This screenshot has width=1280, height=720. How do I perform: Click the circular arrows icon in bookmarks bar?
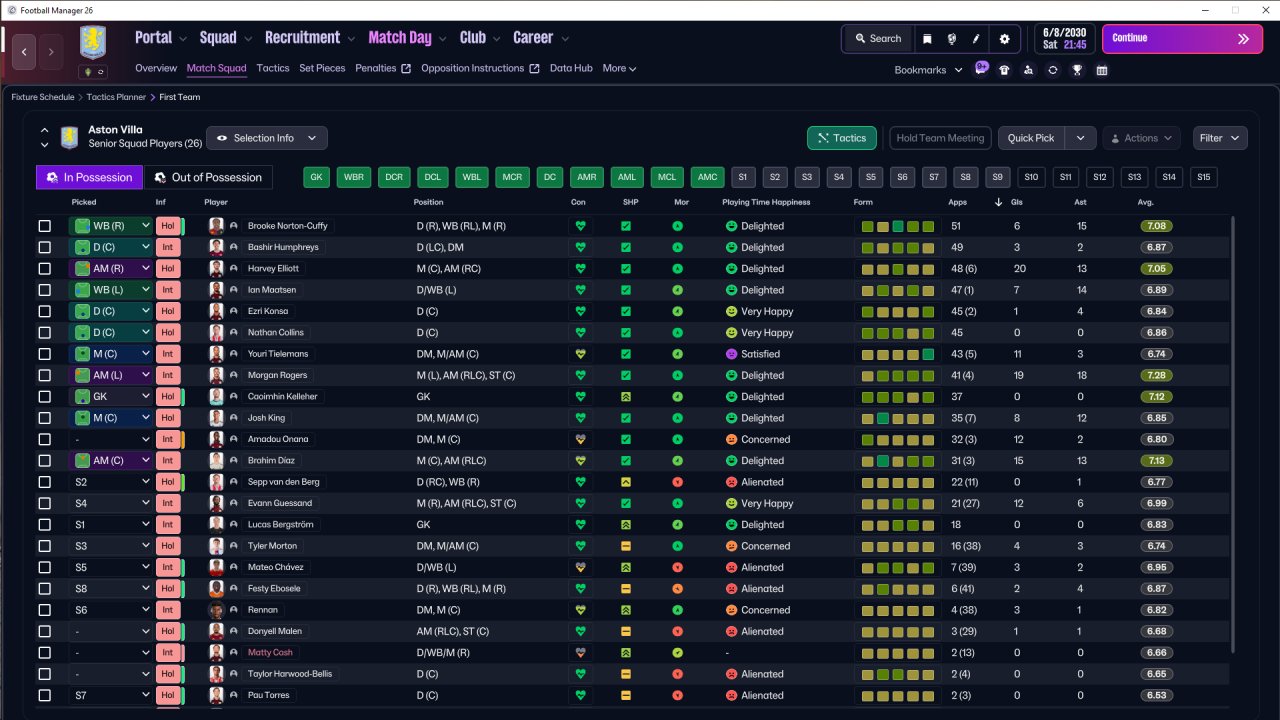pos(1053,70)
